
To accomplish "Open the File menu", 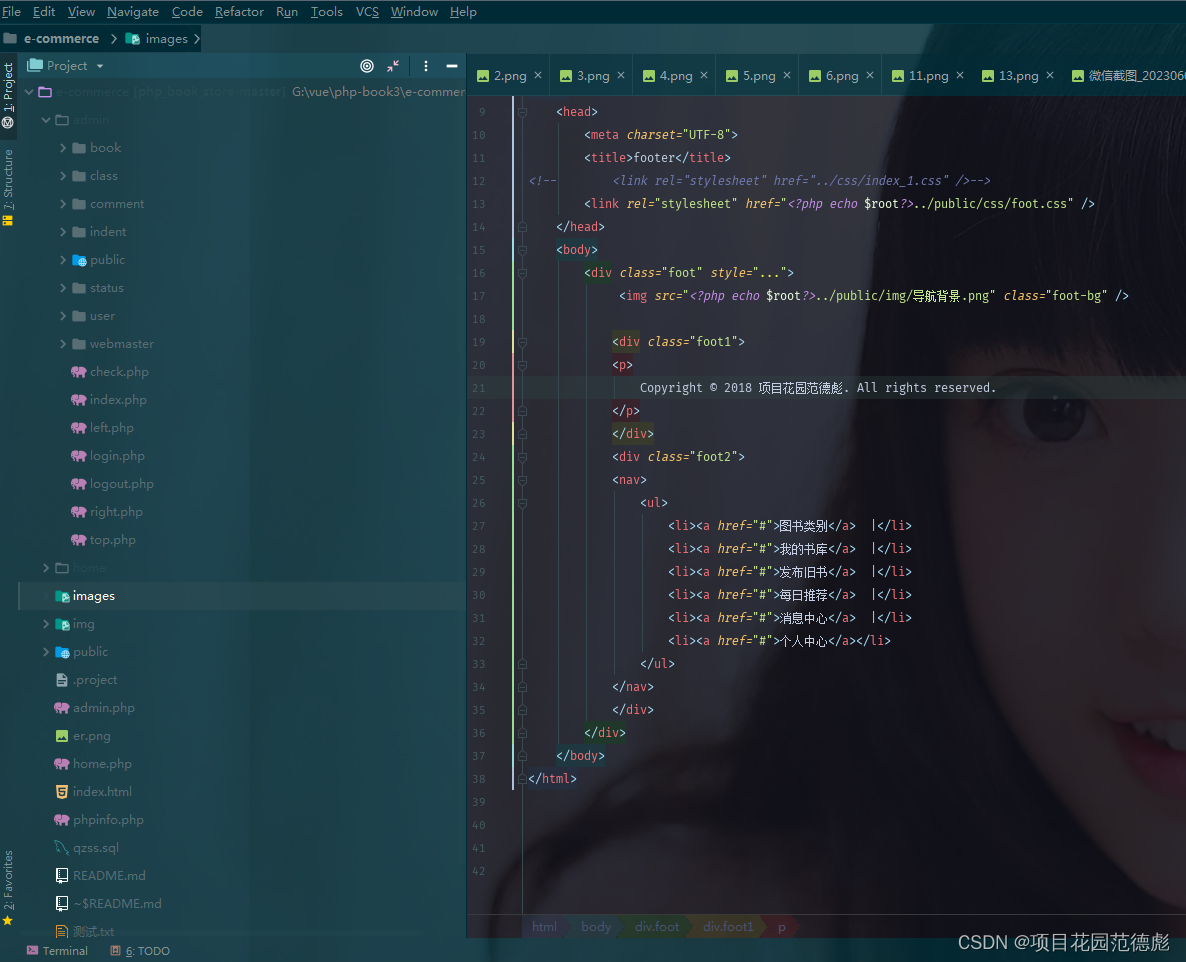I will (11, 11).
